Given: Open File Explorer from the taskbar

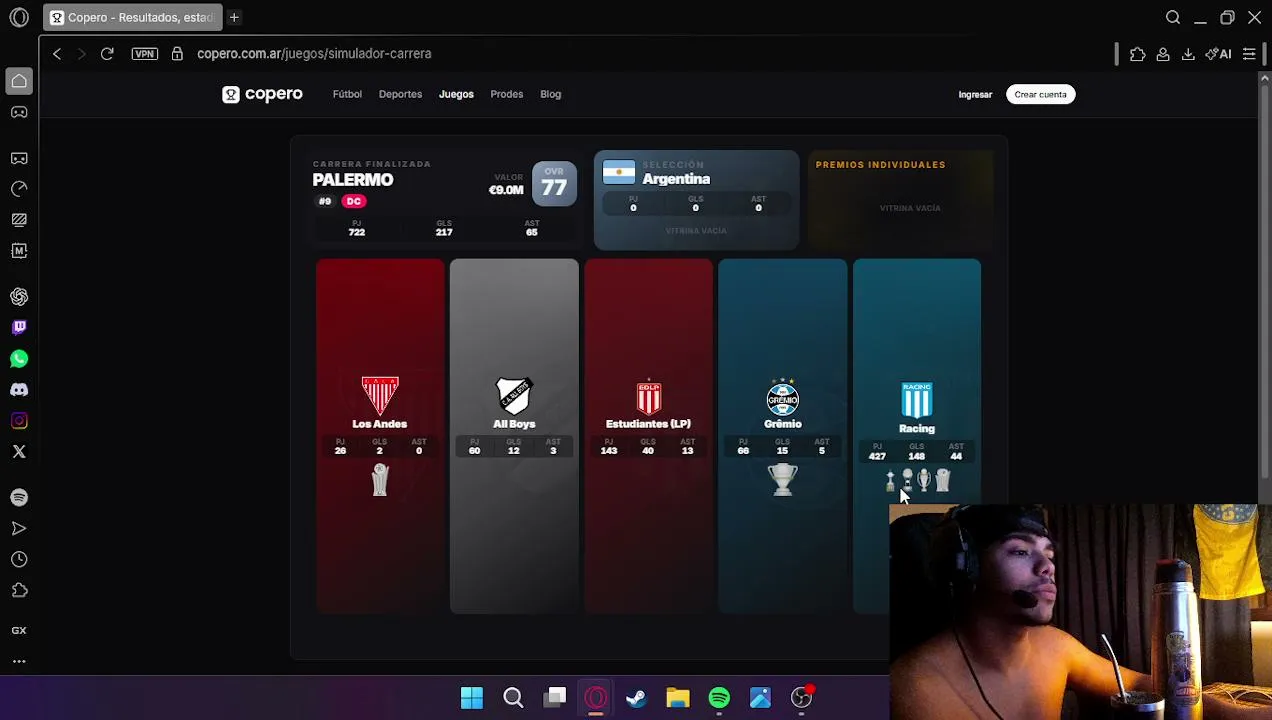Looking at the screenshot, I should (678, 698).
